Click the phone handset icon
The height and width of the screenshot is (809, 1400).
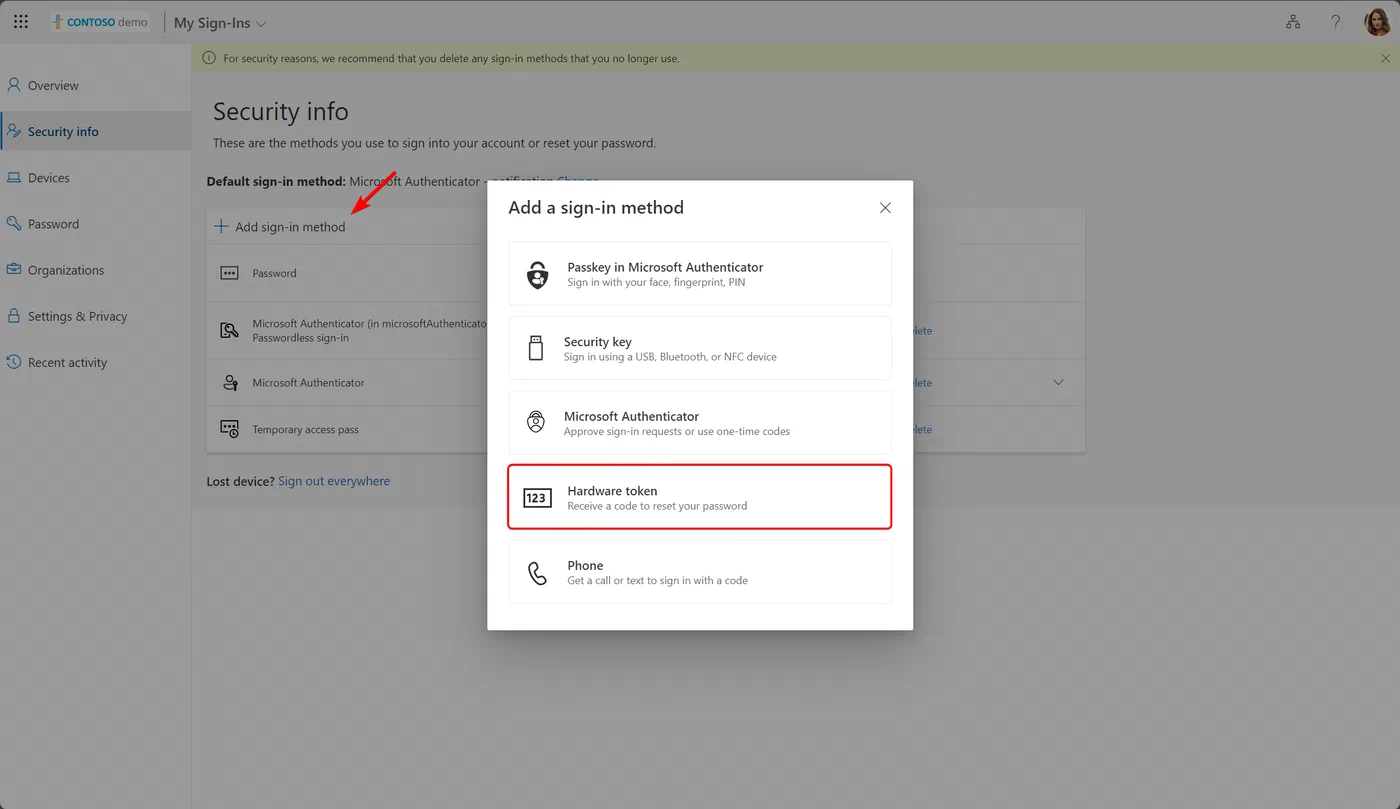coord(538,573)
